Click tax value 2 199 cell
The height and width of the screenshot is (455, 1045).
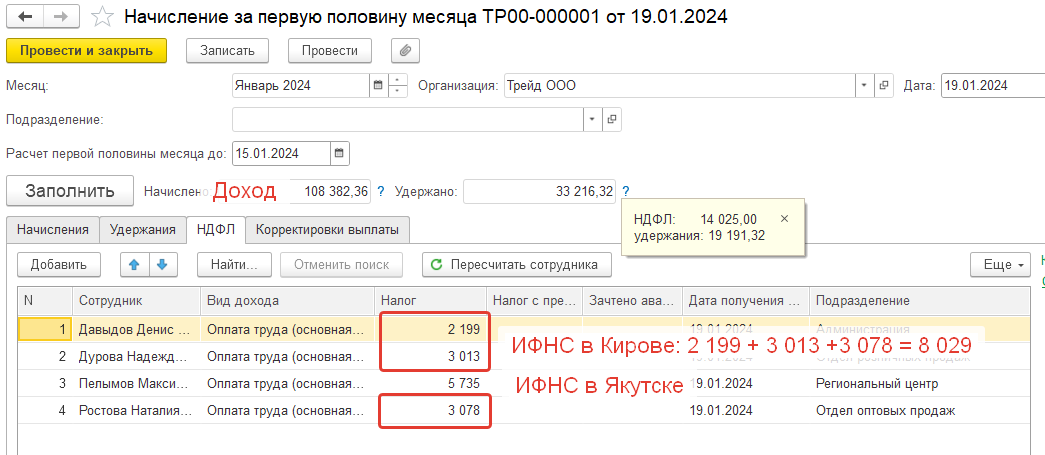(430, 329)
